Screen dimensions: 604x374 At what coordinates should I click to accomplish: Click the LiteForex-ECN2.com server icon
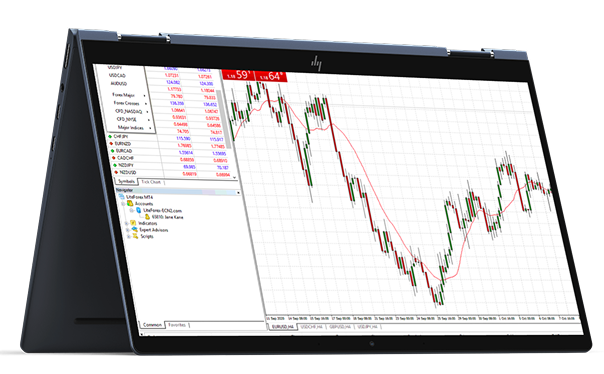pyautogui.click(x=138, y=210)
